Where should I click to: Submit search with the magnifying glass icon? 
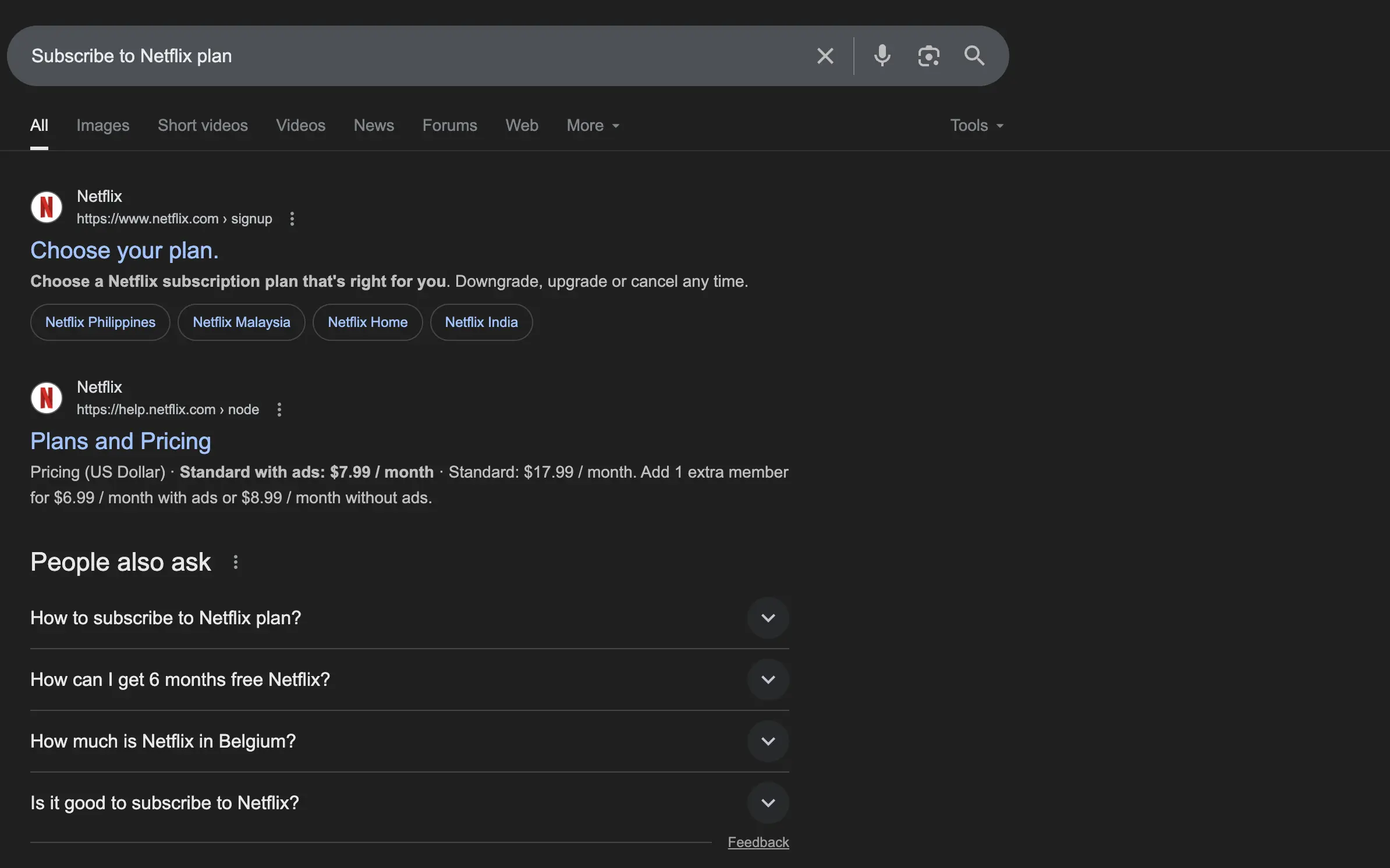[x=974, y=56]
